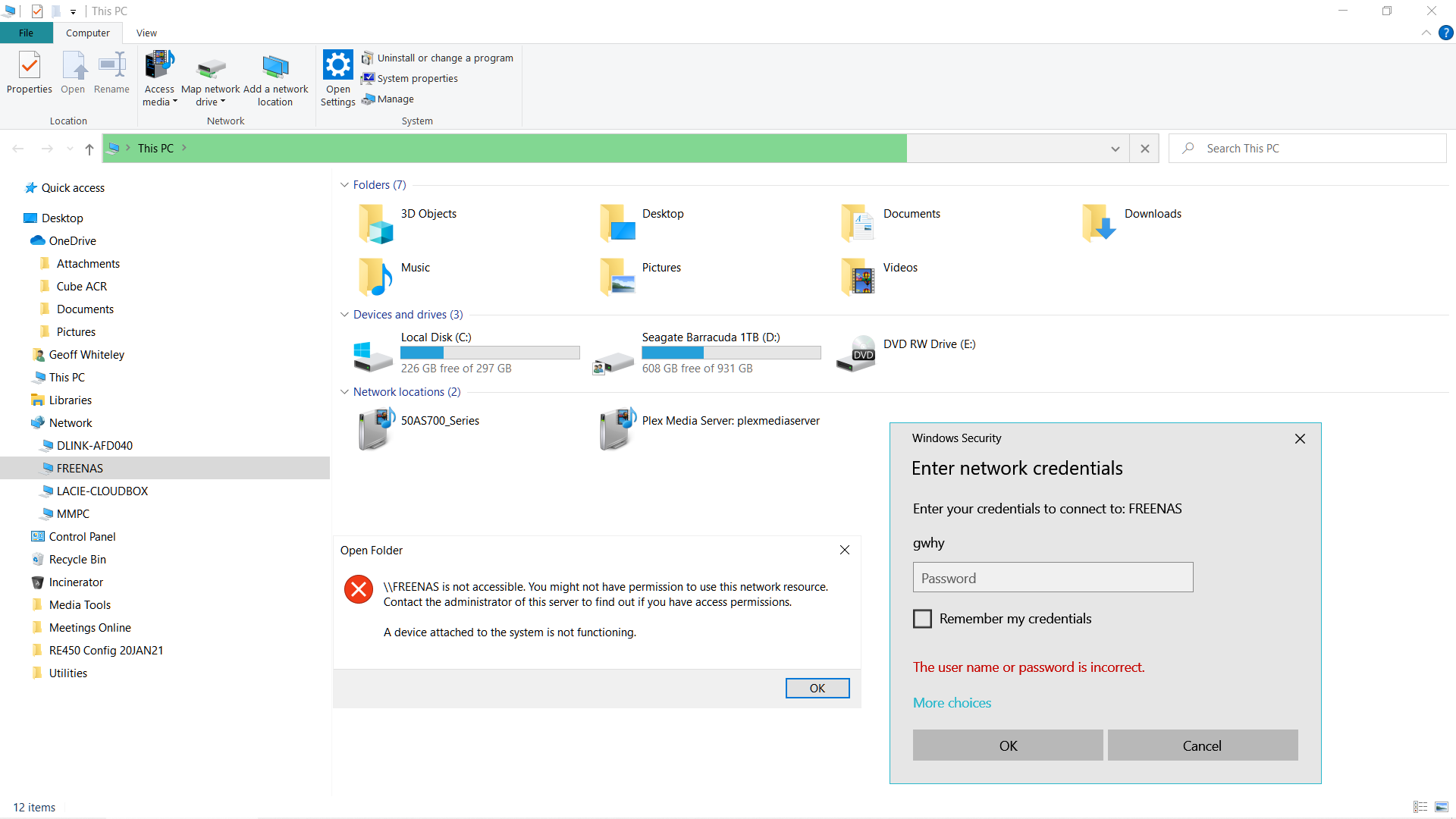The image size is (1456, 819).
Task: Open the Documents folder in Folders section
Action: pyautogui.click(x=892, y=223)
